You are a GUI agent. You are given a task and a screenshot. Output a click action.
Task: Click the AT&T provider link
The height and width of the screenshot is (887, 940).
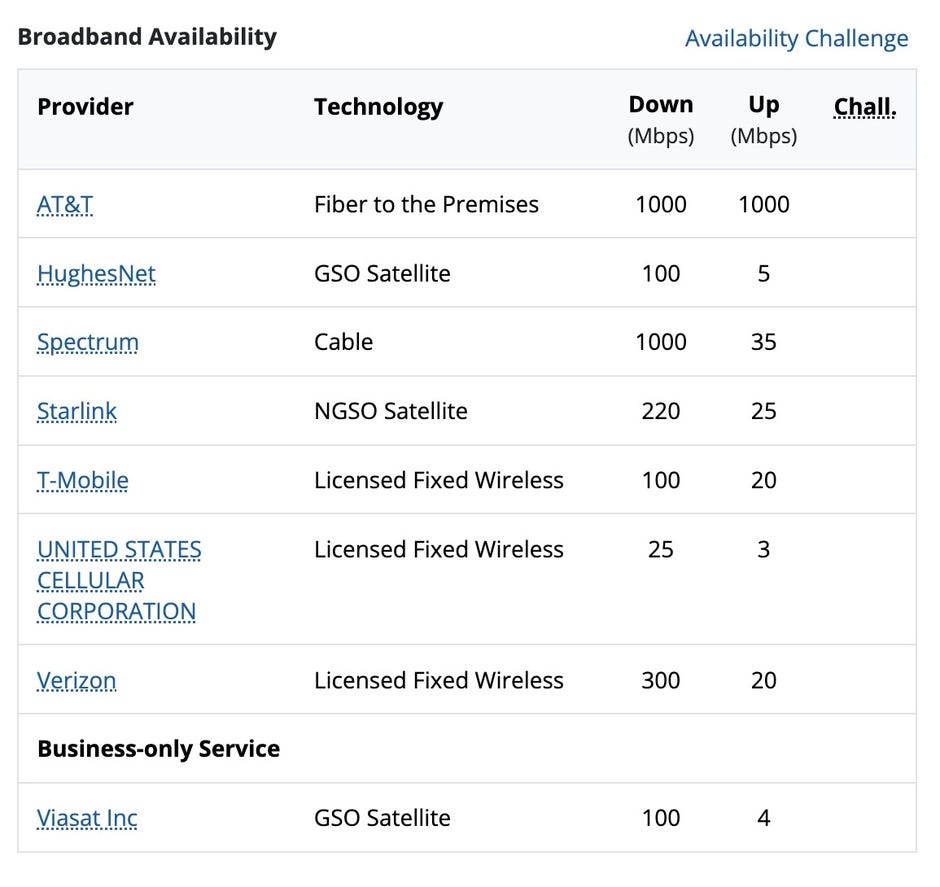coord(65,205)
